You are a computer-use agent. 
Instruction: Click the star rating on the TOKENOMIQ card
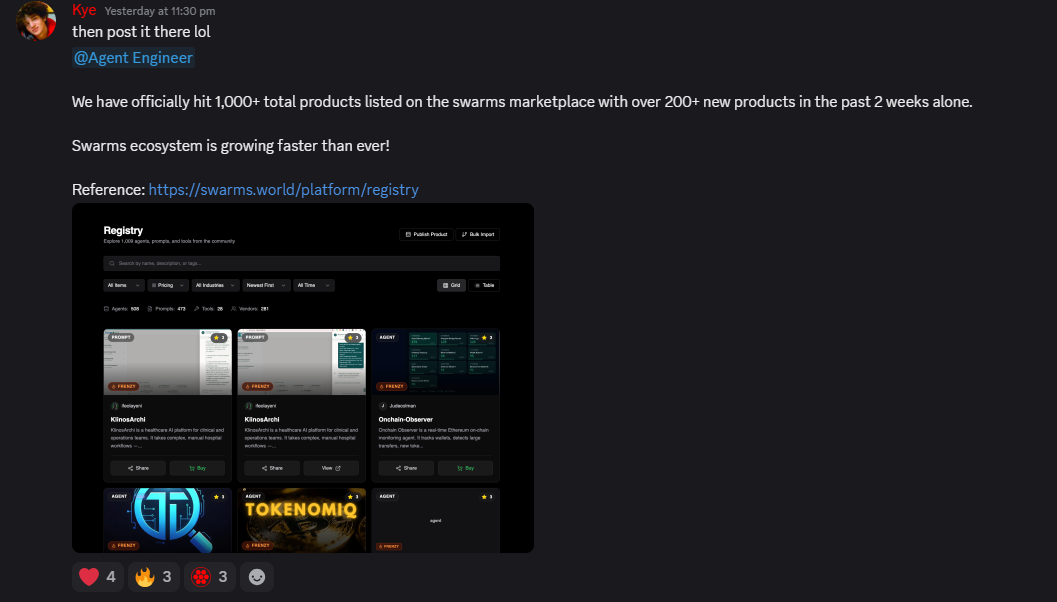(353, 497)
